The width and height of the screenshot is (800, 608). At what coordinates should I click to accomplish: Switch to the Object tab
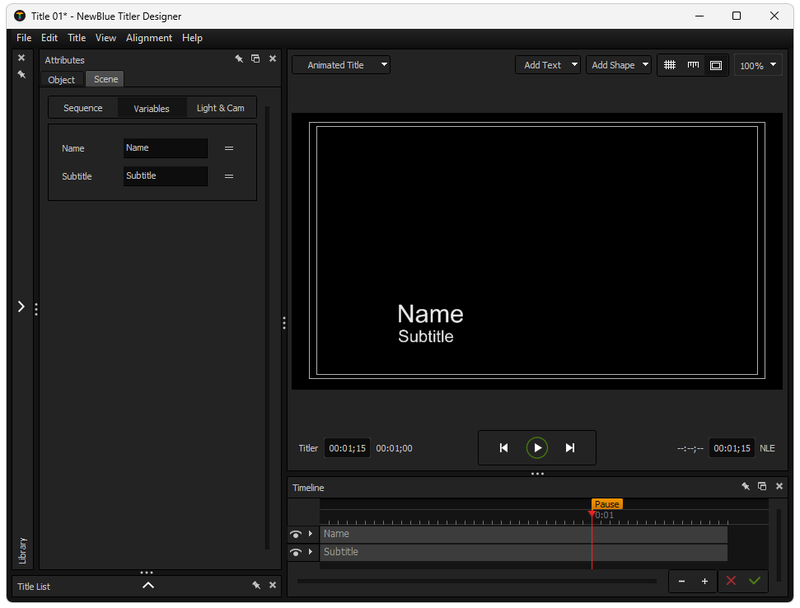62,80
